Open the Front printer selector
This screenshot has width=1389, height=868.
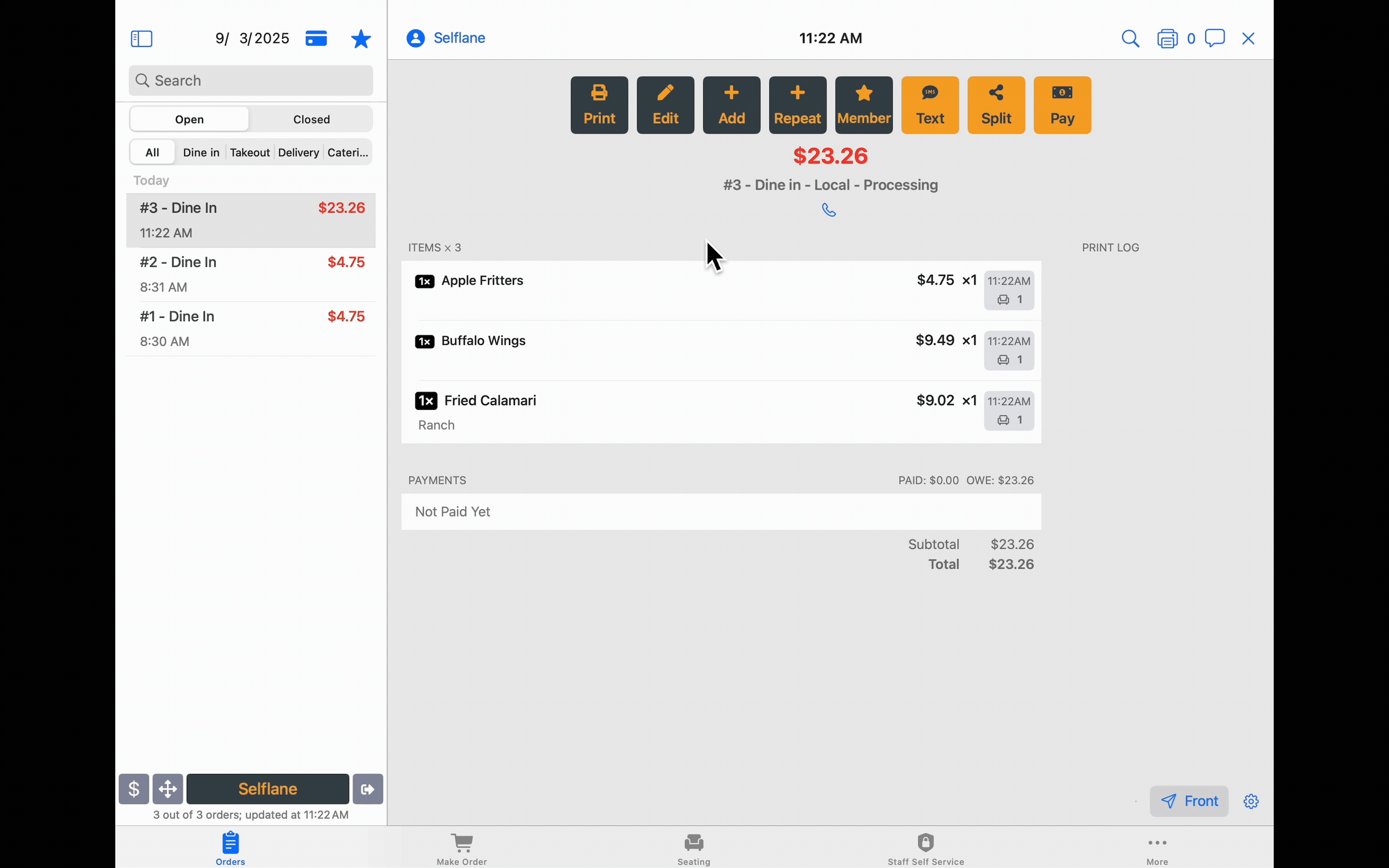click(x=1189, y=801)
